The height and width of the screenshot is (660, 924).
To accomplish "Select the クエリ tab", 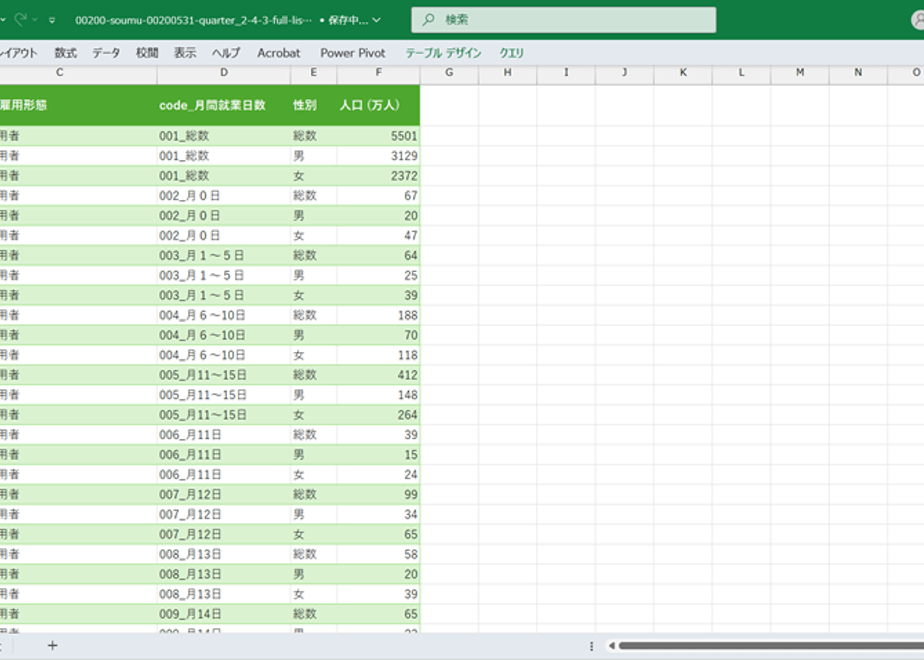I will [x=512, y=53].
